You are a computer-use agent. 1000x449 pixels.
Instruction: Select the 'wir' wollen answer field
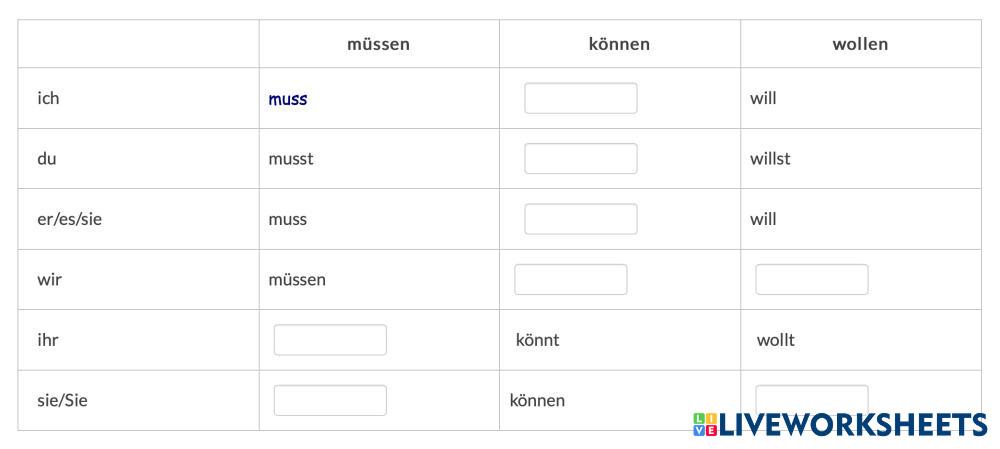point(811,279)
